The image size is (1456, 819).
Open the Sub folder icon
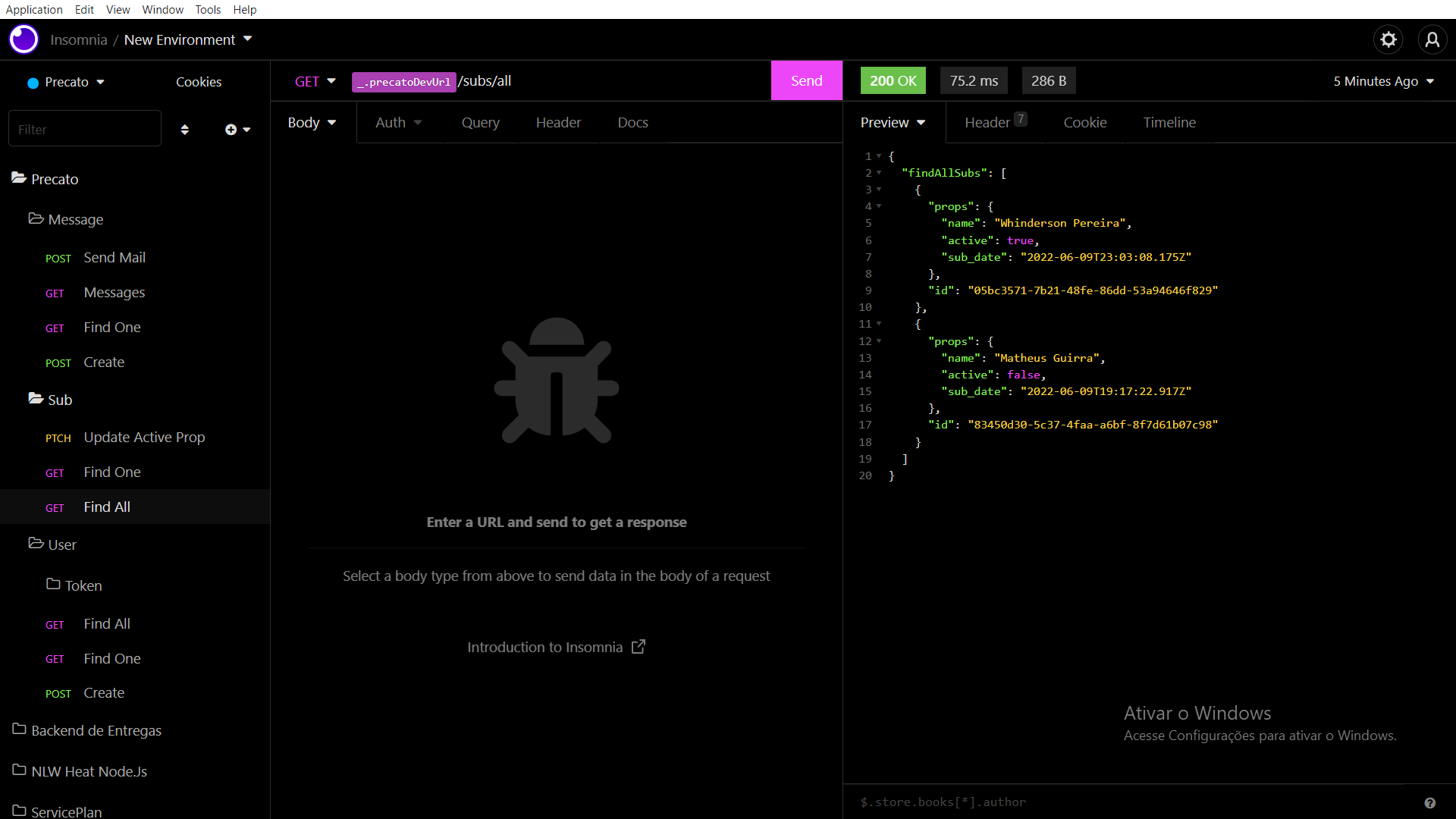pyautogui.click(x=36, y=399)
